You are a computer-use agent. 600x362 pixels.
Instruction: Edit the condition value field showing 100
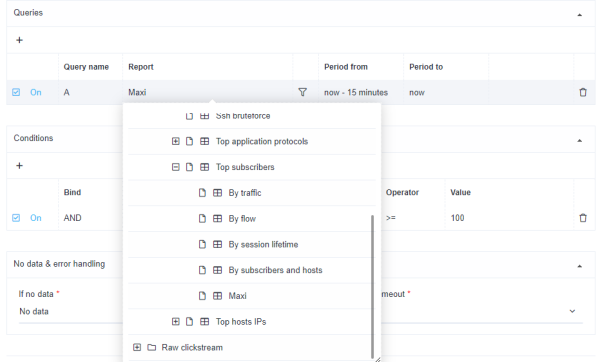tap(509, 218)
